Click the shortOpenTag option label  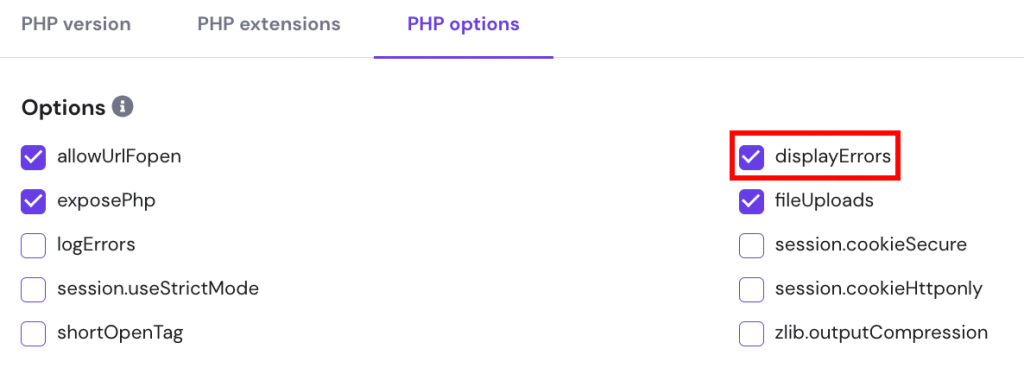pos(120,333)
